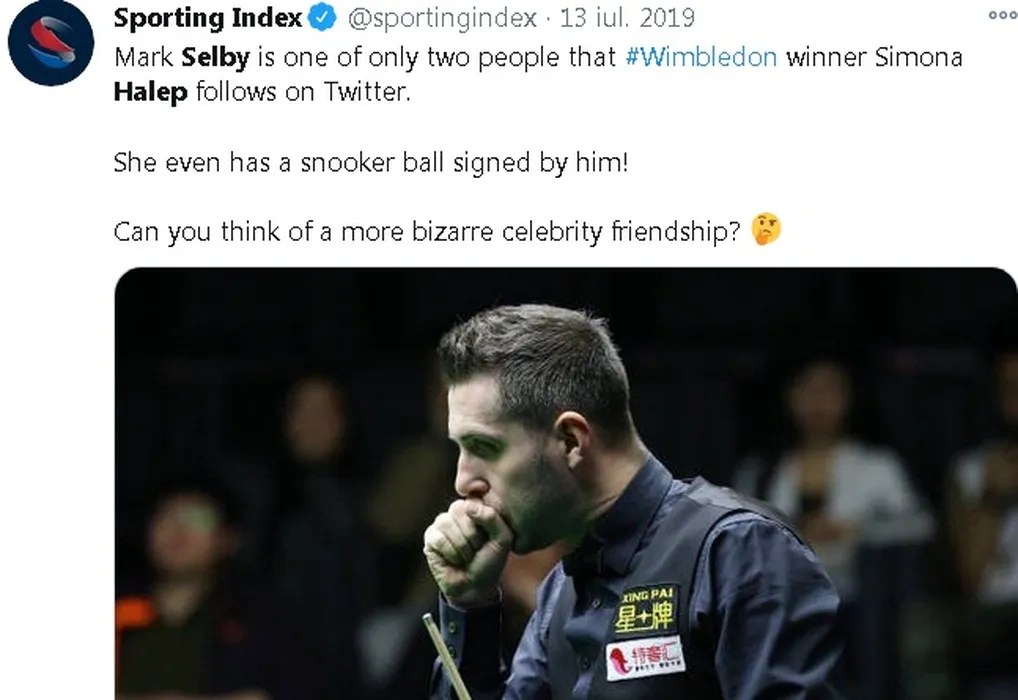Click the snooker cue tip in photo

(429, 619)
